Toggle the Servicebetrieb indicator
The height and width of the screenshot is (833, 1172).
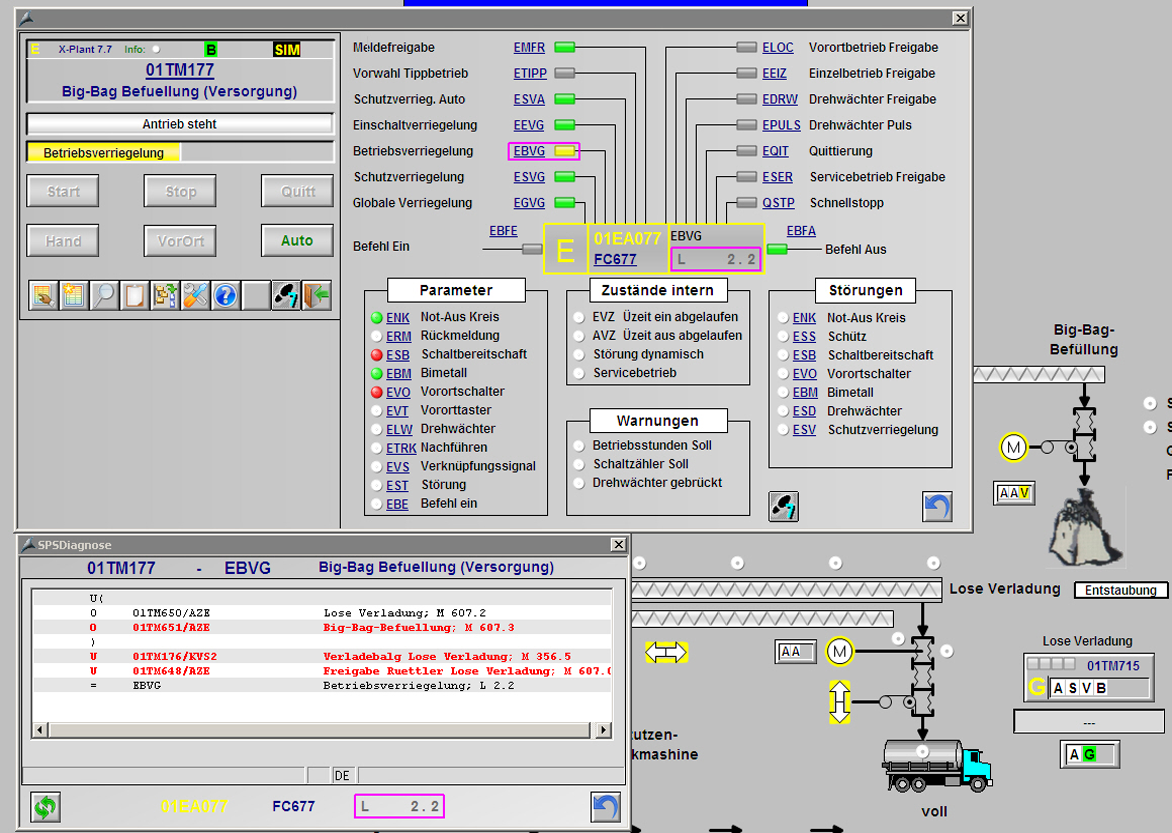[580, 373]
